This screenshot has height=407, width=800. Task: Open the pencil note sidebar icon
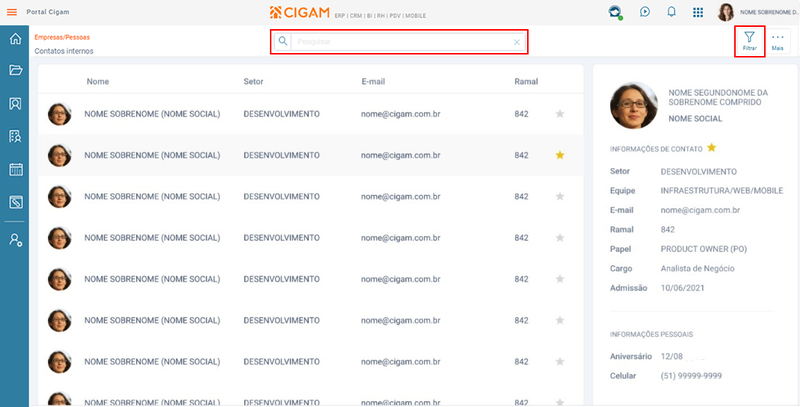15,202
